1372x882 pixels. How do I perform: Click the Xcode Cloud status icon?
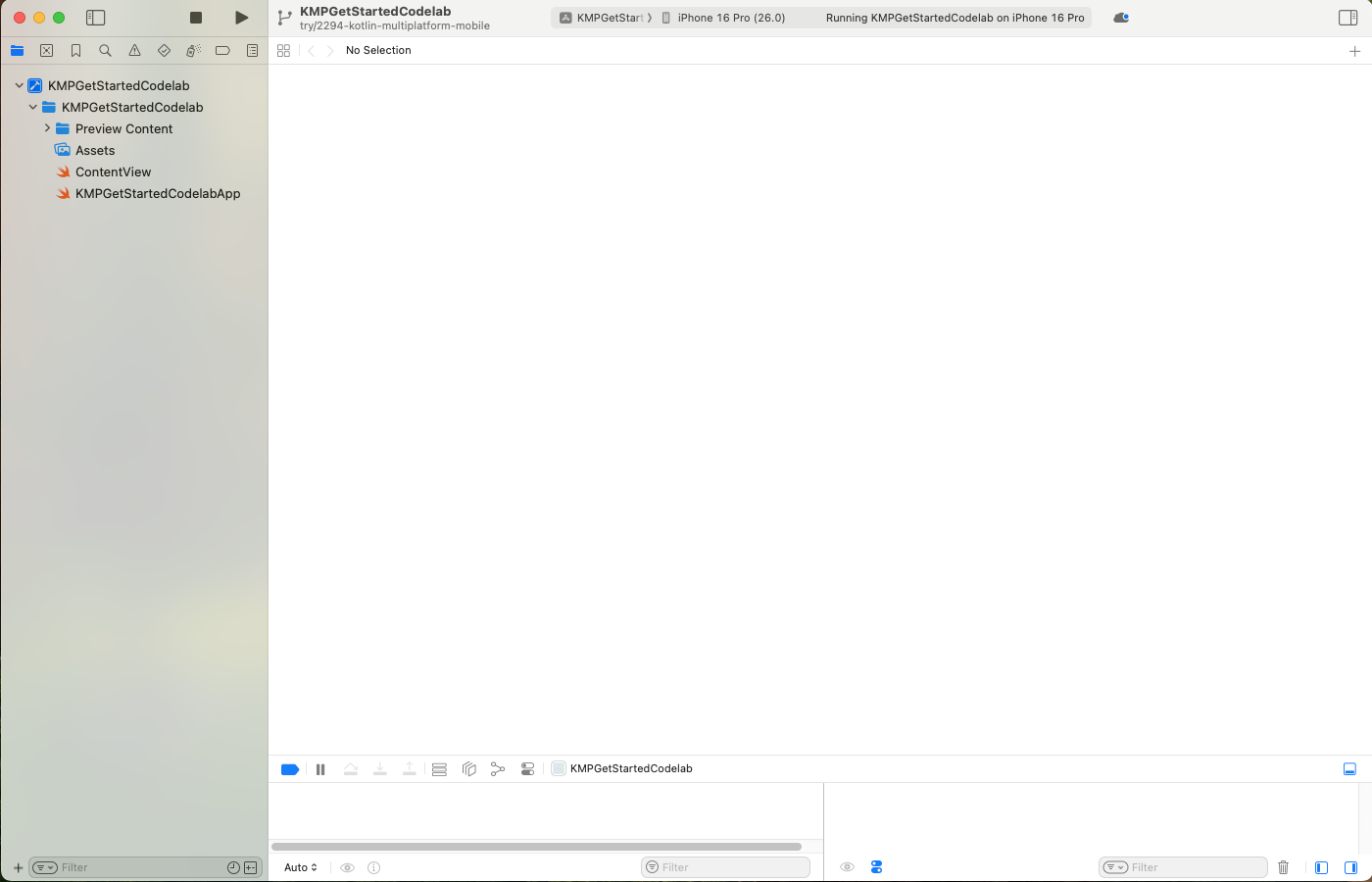pyautogui.click(x=1121, y=18)
